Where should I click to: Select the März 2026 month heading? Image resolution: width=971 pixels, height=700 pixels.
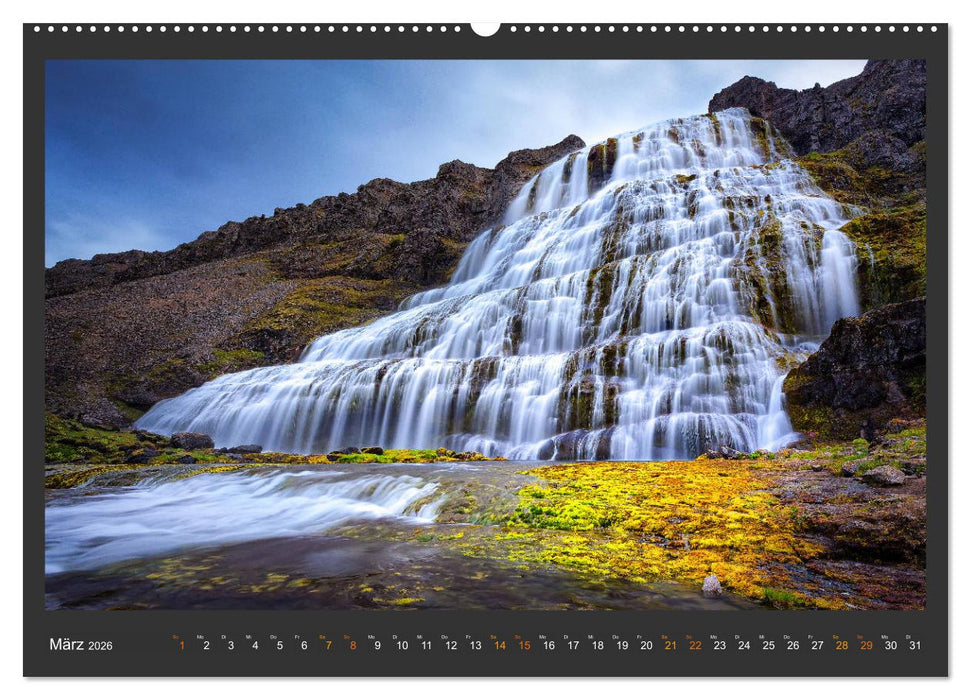coord(75,647)
